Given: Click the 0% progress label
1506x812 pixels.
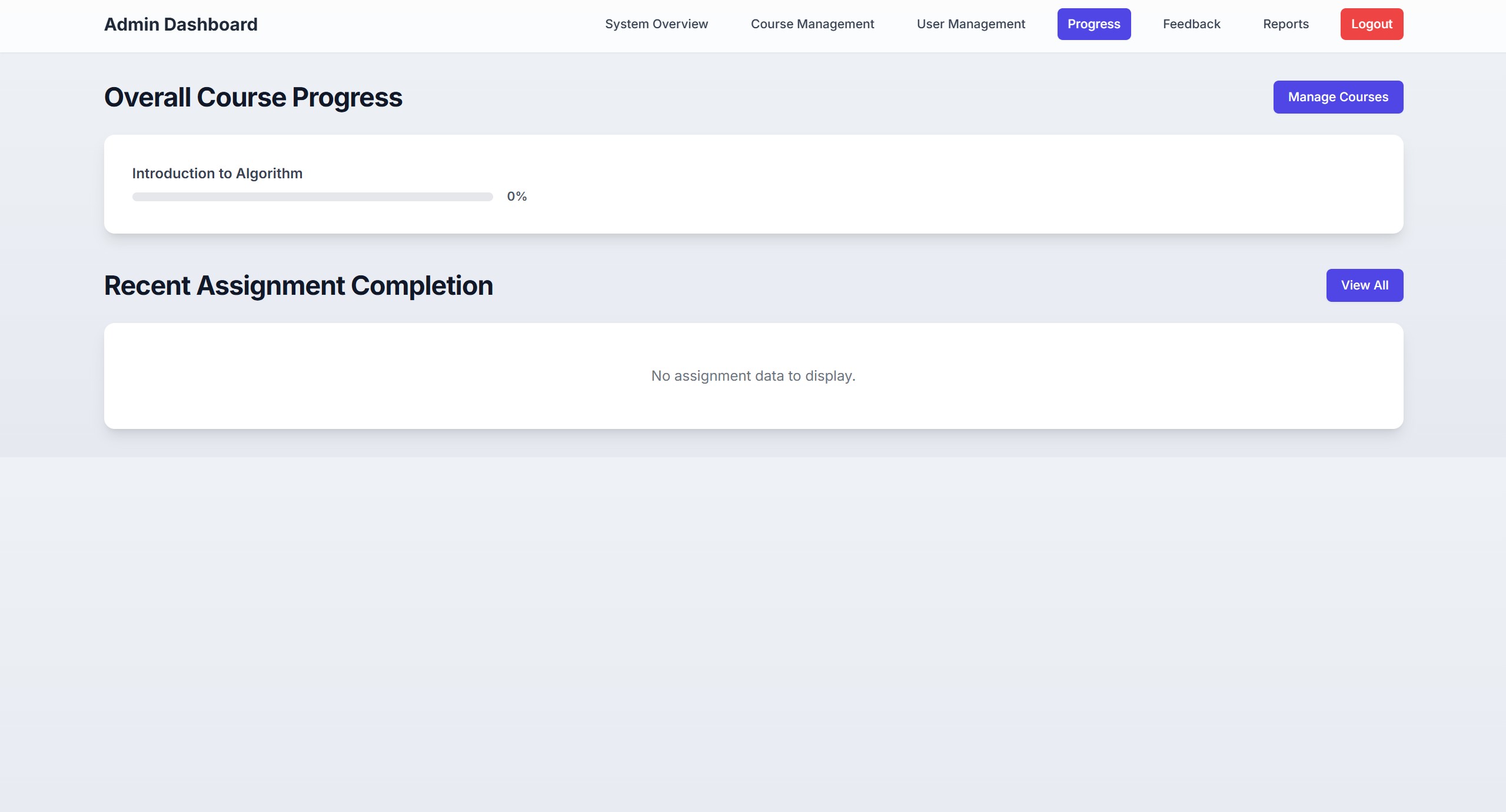Looking at the screenshot, I should coord(517,197).
